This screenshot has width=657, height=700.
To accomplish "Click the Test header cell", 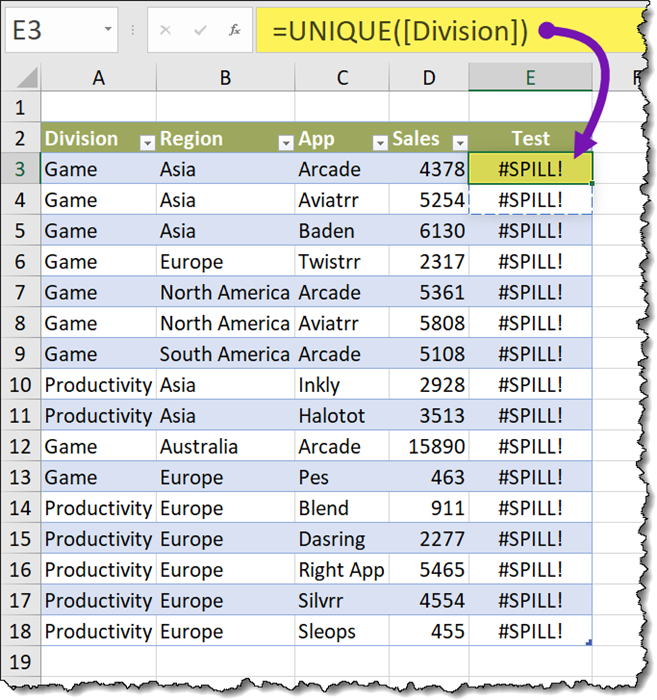I will pyautogui.click(x=530, y=139).
